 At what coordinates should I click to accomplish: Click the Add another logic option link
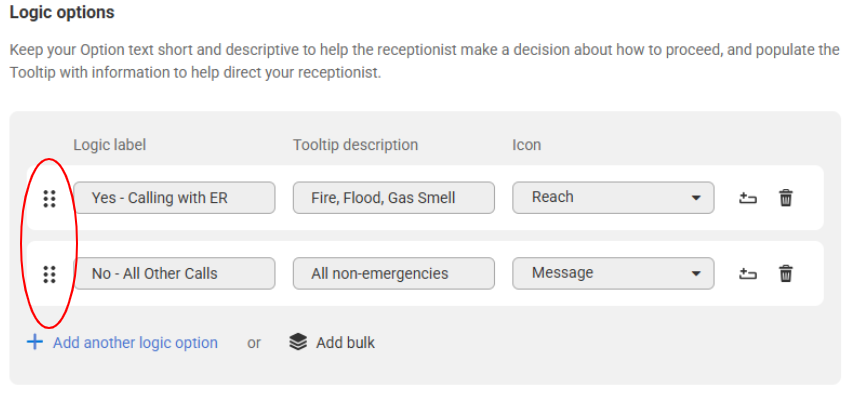135,343
